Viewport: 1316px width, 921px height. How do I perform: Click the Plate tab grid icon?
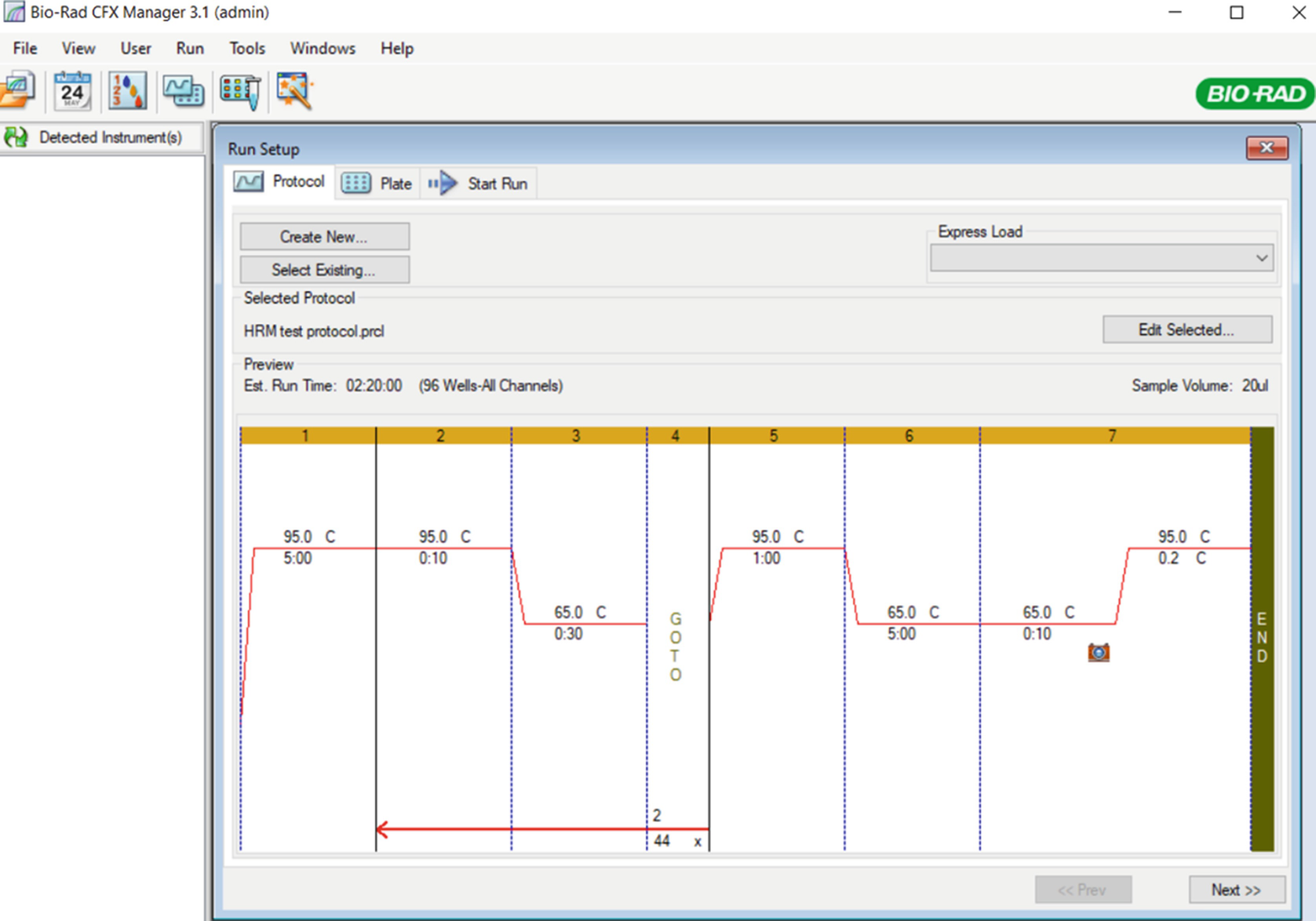[x=355, y=183]
